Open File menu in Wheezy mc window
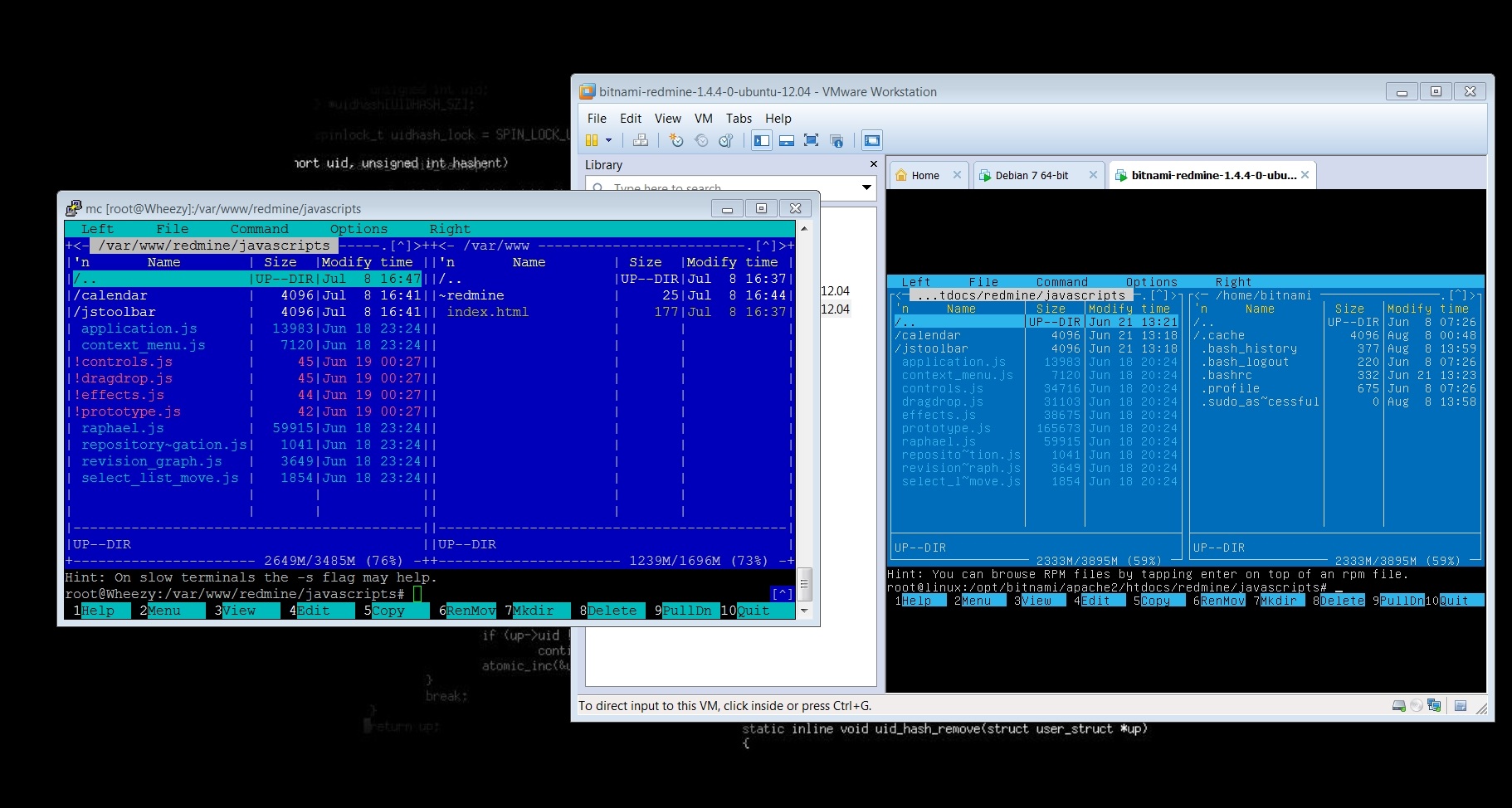The height and width of the screenshot is (808, 1512). point(172,229)
